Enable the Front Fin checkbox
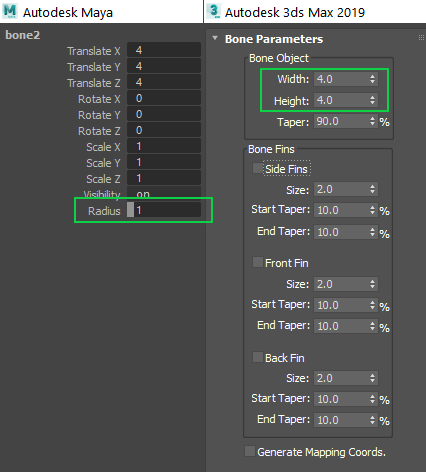The height and width of the screenshot is (472, 426). (258, 262)
